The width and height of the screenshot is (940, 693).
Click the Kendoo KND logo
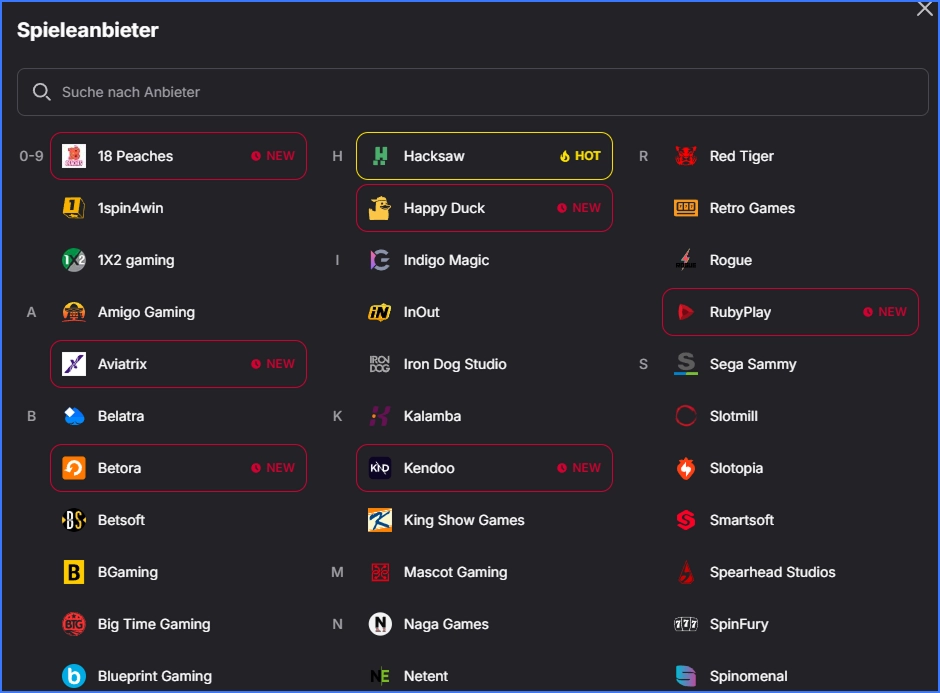point(380,468)
